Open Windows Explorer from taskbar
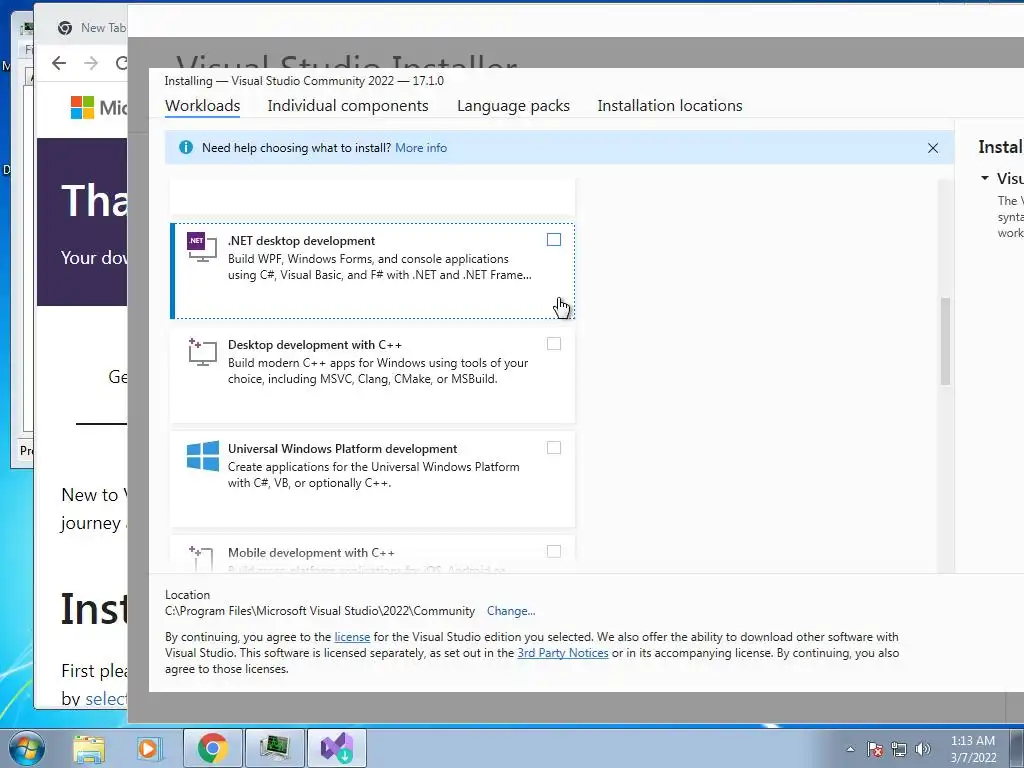This screenshot has width=1024, height=768. (89, 748)
